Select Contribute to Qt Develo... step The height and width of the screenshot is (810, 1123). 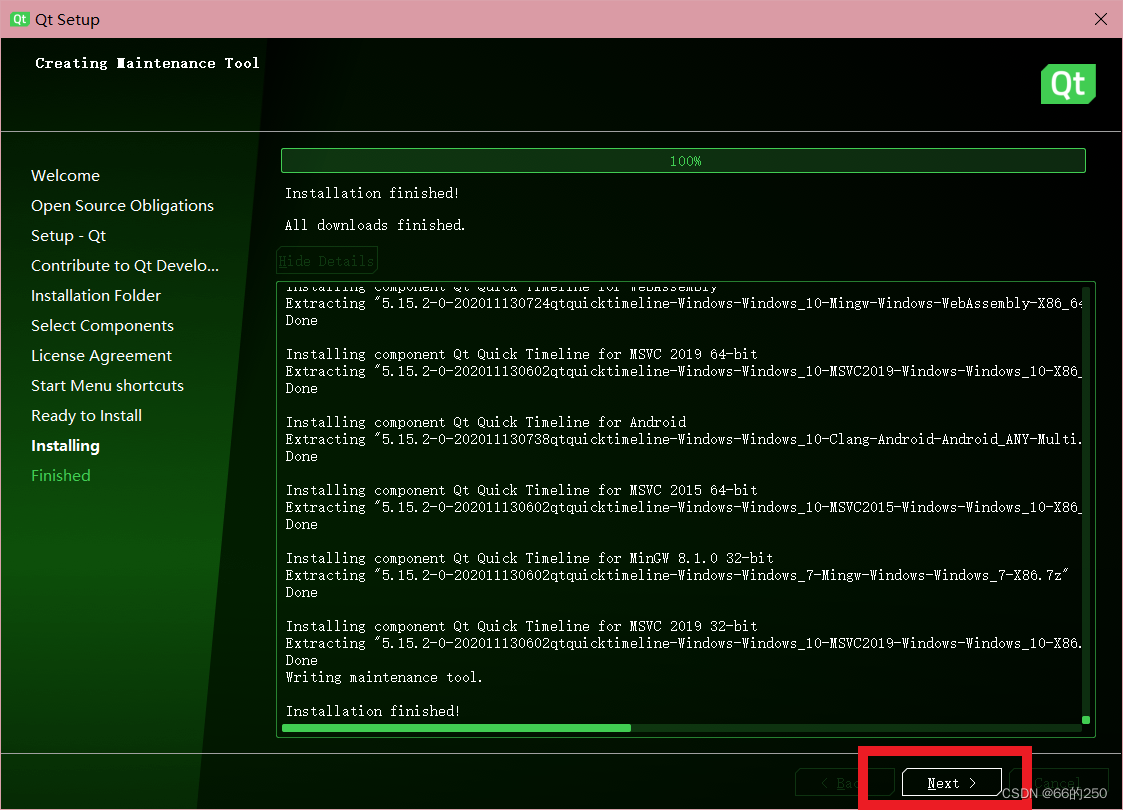125,266
